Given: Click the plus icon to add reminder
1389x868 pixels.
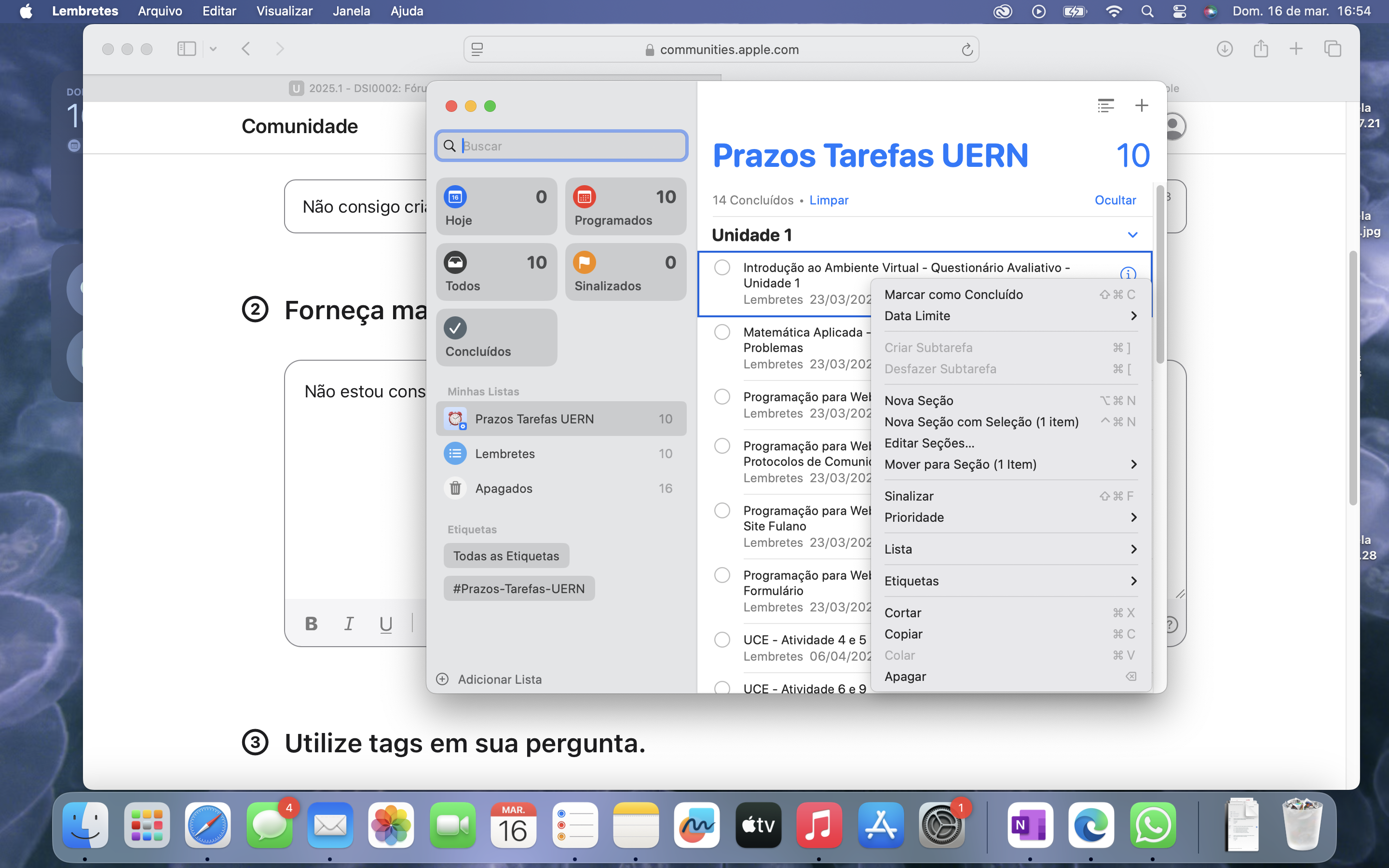Looking at the screenshot, I should tap(1141, 106).
